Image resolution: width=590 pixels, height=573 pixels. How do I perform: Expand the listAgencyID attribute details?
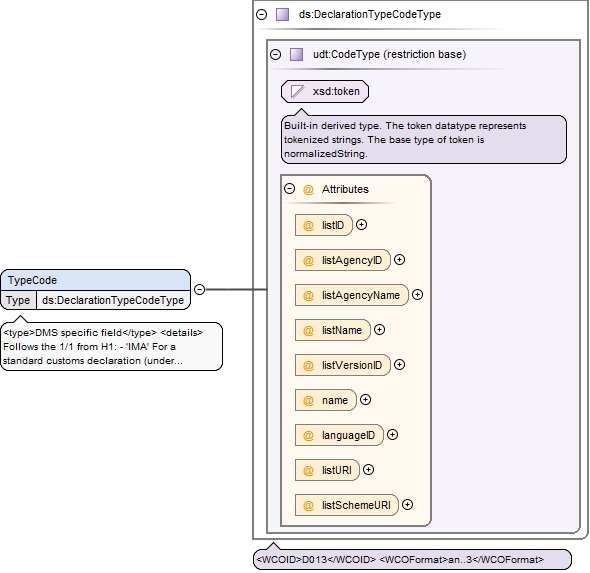tap(399, 260)
